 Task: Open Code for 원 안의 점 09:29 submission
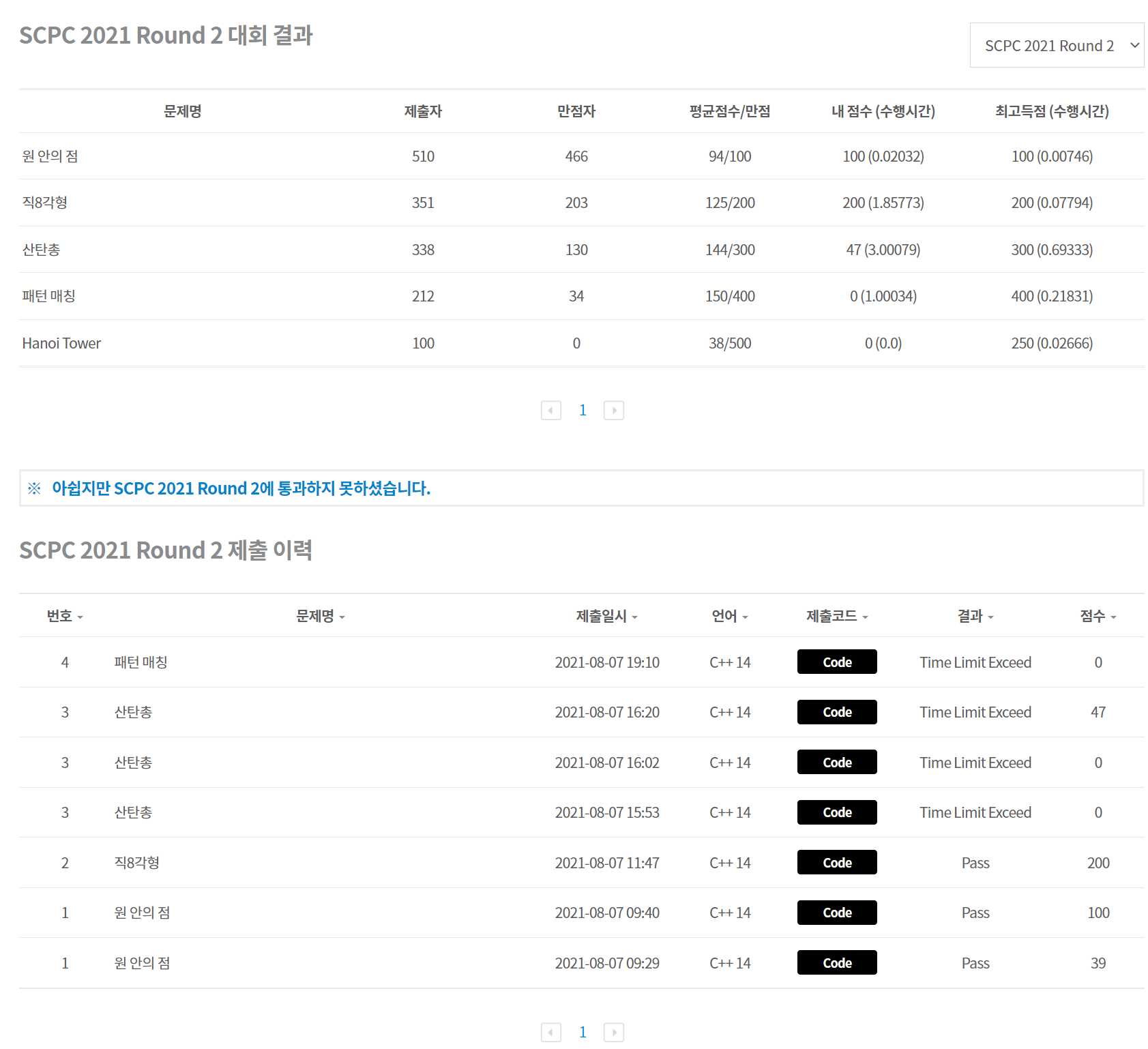click(837, 962)
